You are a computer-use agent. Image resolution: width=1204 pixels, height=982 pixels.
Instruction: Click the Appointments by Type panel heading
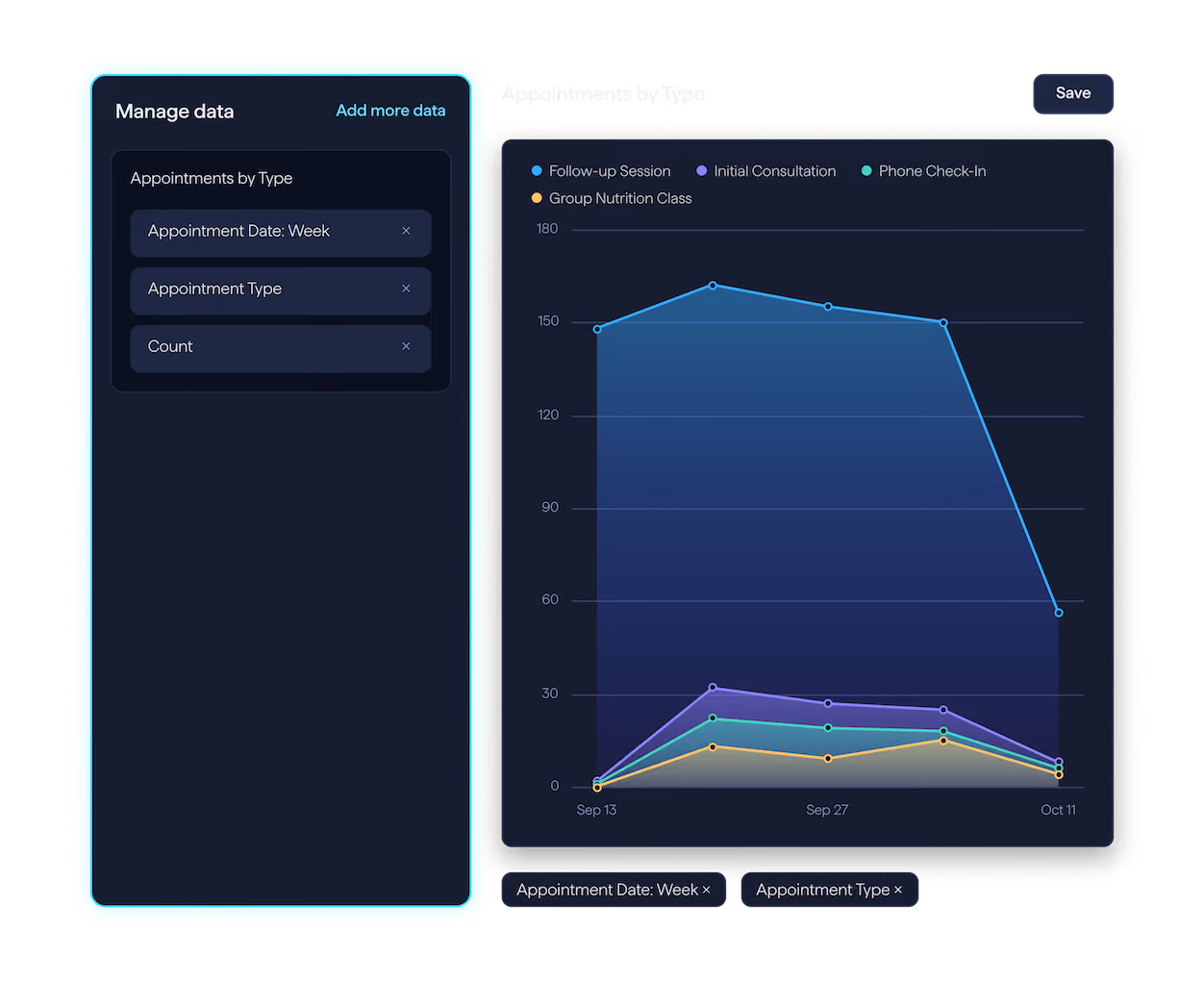[x=212, y=178]
